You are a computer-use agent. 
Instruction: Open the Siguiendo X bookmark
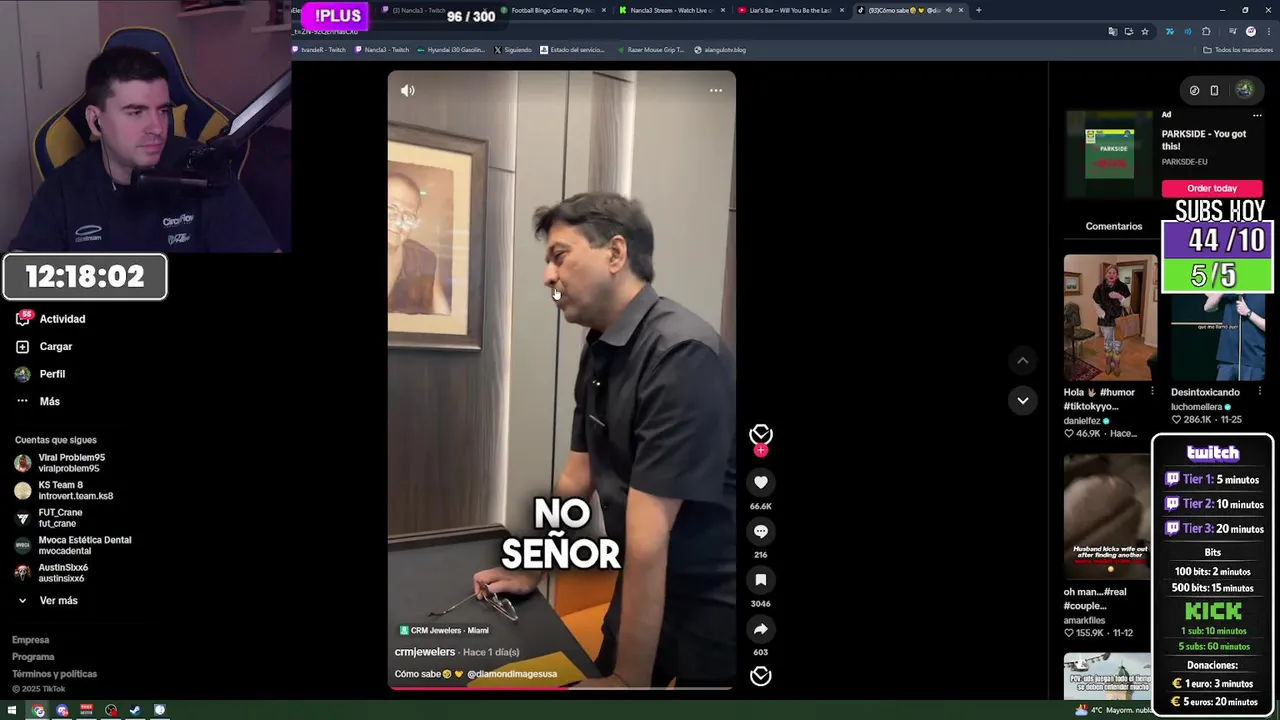point(512,50)
